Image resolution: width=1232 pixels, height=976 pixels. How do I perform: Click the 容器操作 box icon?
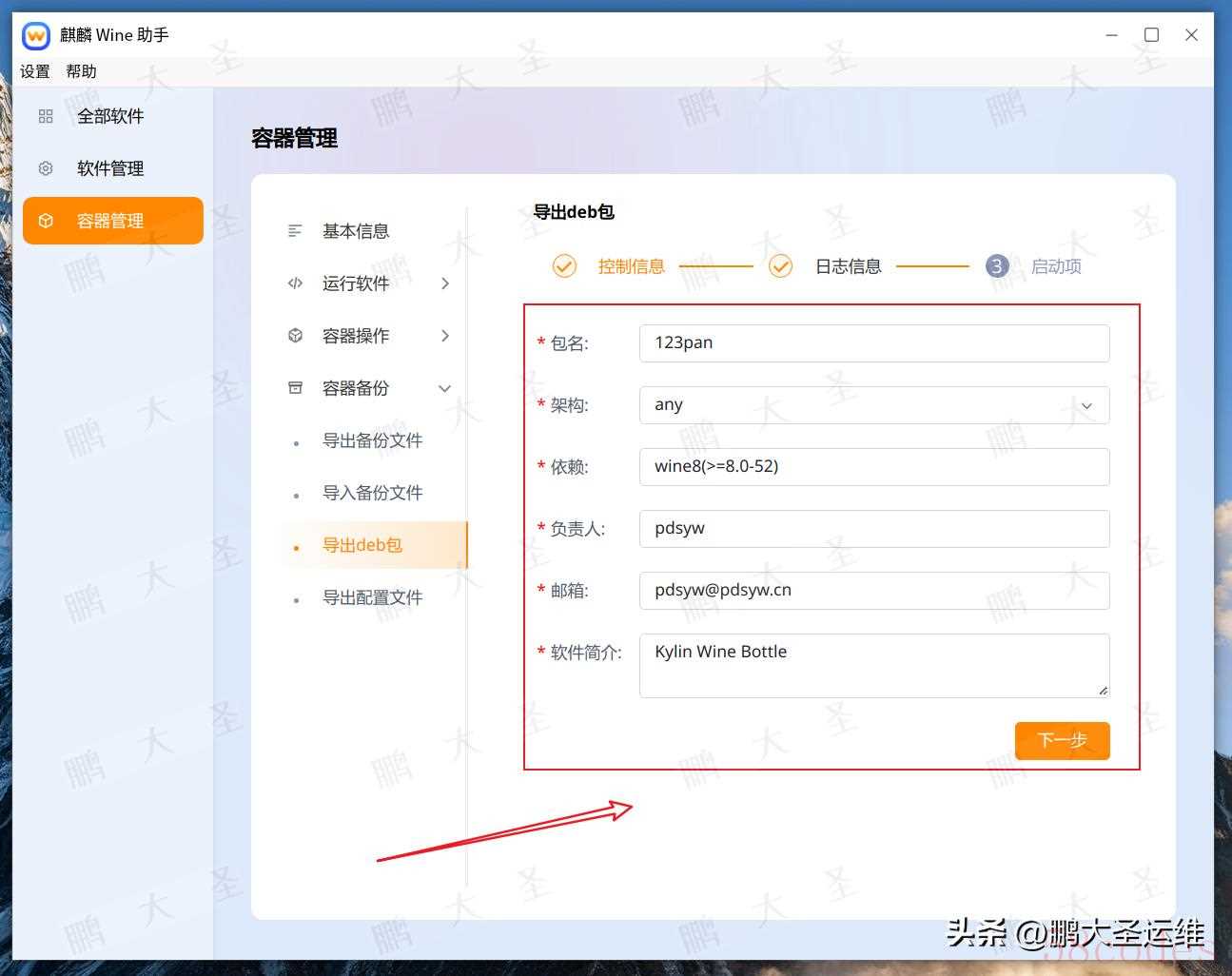click(295, 336)
